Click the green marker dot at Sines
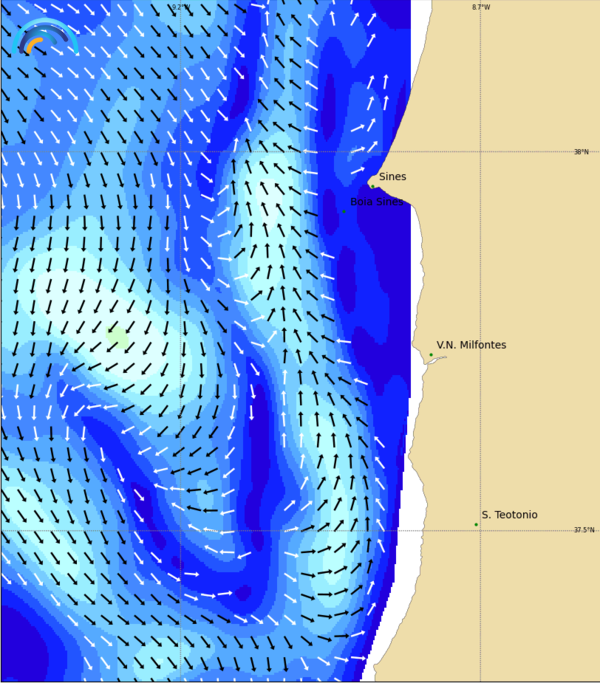This screenshot has height=683, width=600. coord(372,185)
